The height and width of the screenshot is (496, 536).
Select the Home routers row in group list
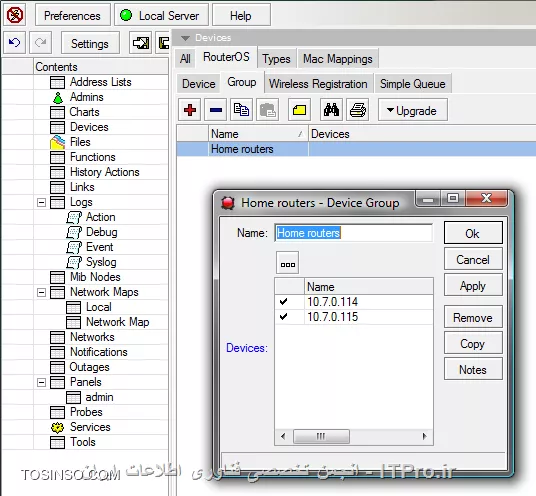click(356, 149)
